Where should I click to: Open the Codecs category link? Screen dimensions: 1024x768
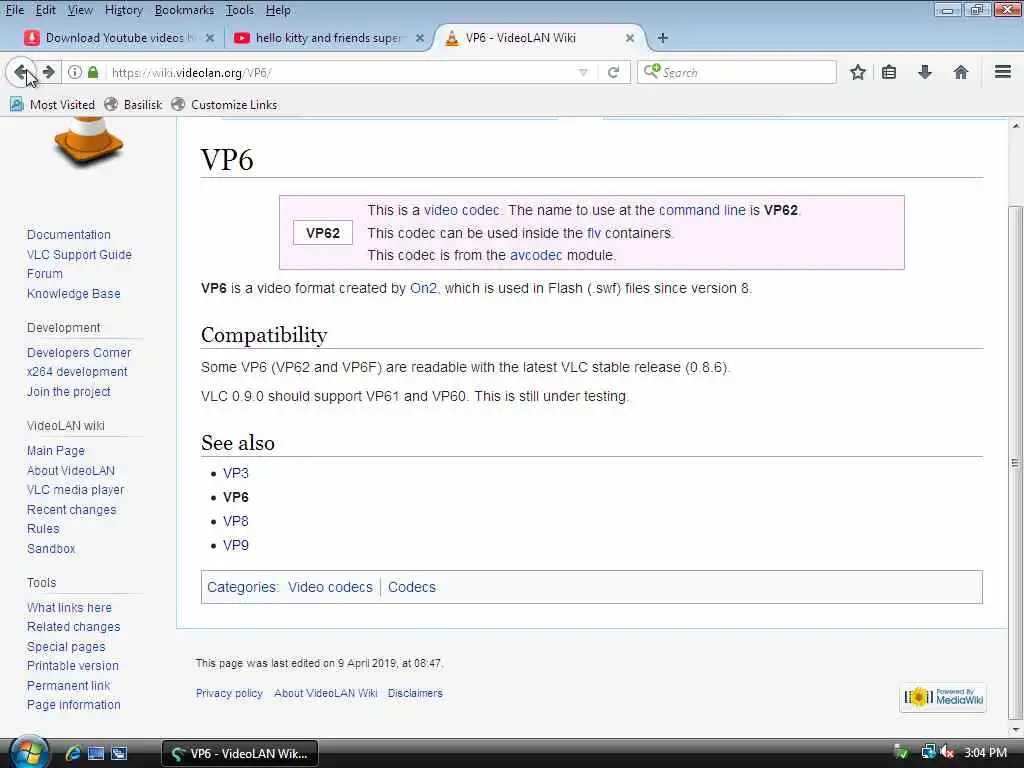point(411,587)
